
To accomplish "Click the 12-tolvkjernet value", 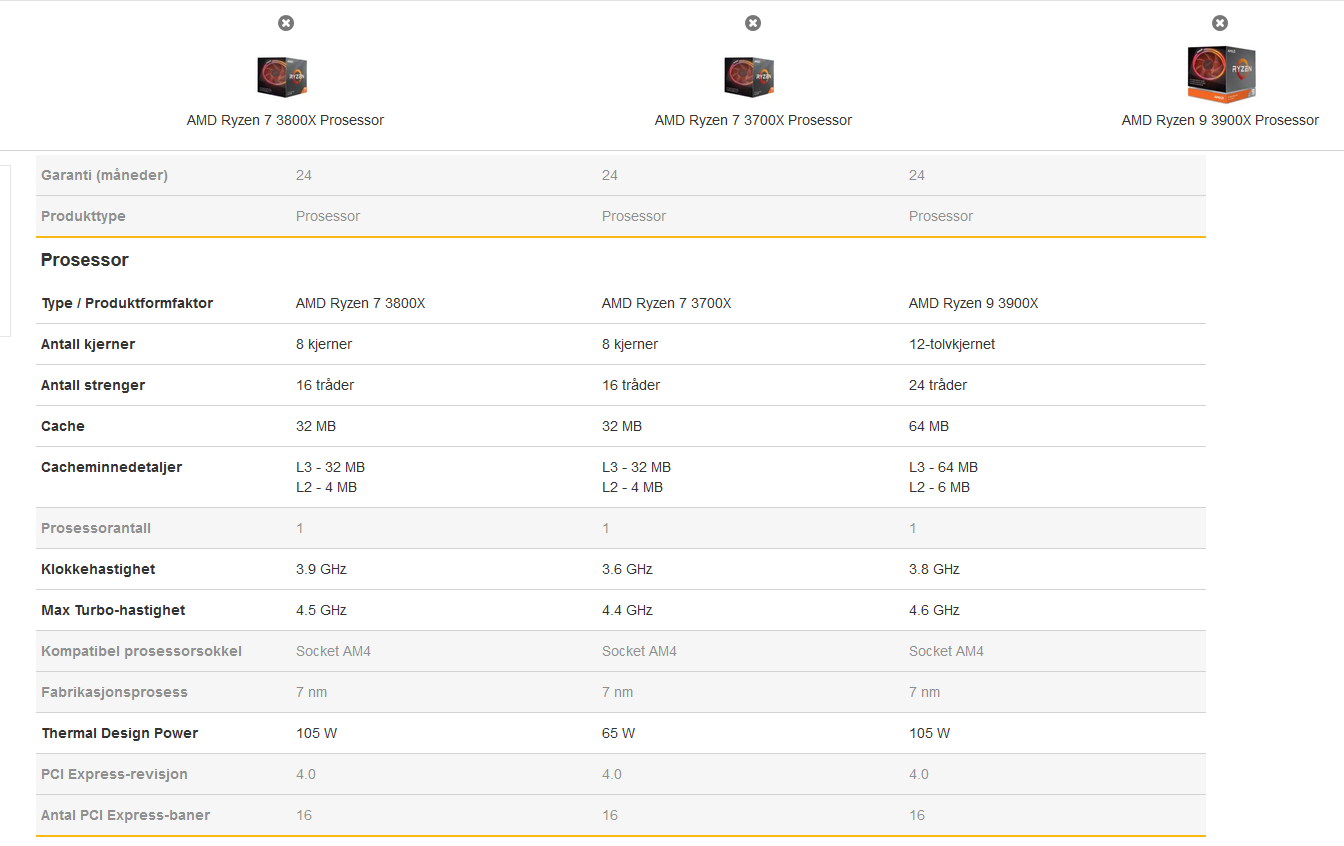I will click(x=952, y=344).
